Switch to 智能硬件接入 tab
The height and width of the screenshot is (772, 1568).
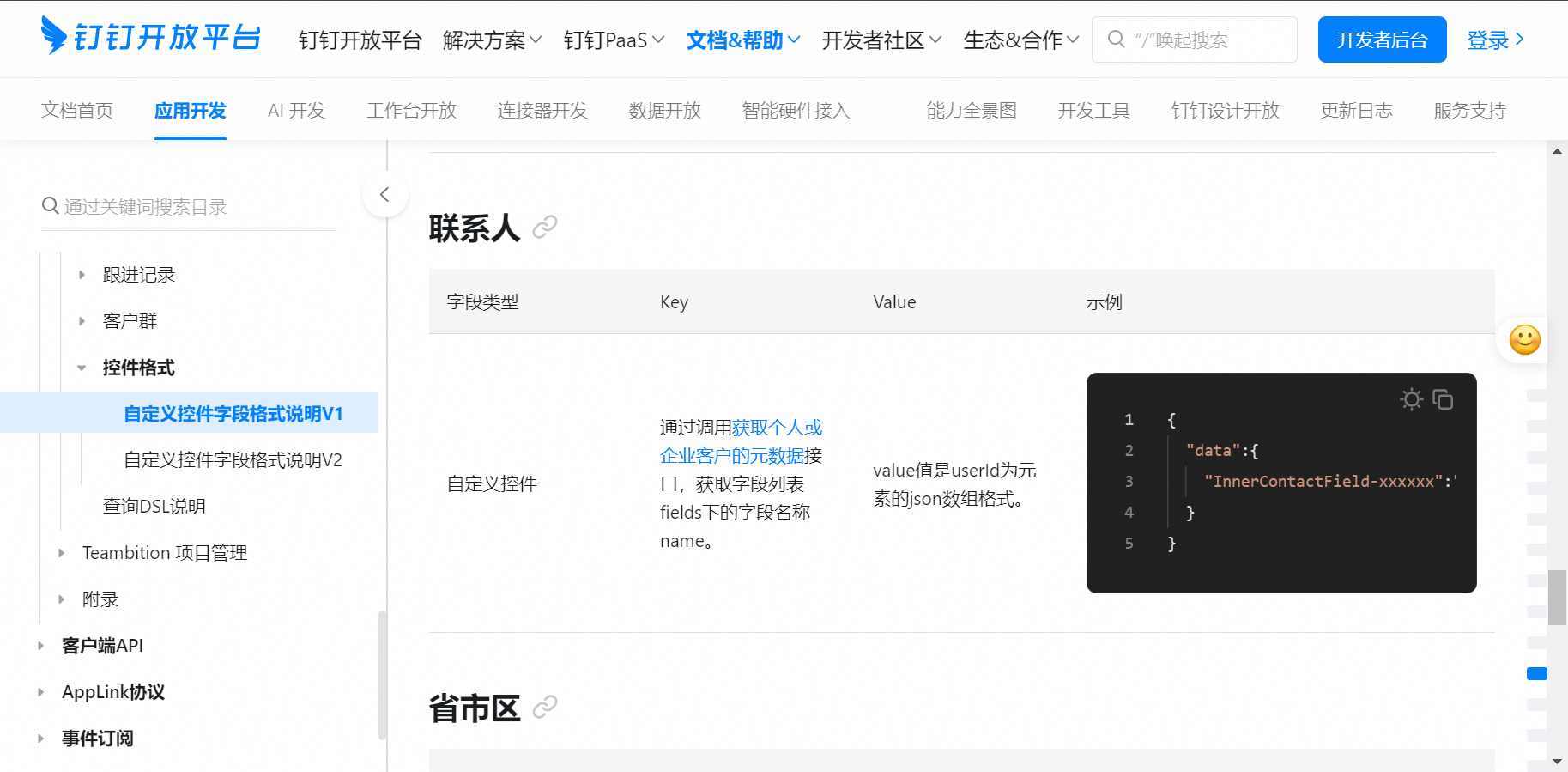click(x=796, y=111)
